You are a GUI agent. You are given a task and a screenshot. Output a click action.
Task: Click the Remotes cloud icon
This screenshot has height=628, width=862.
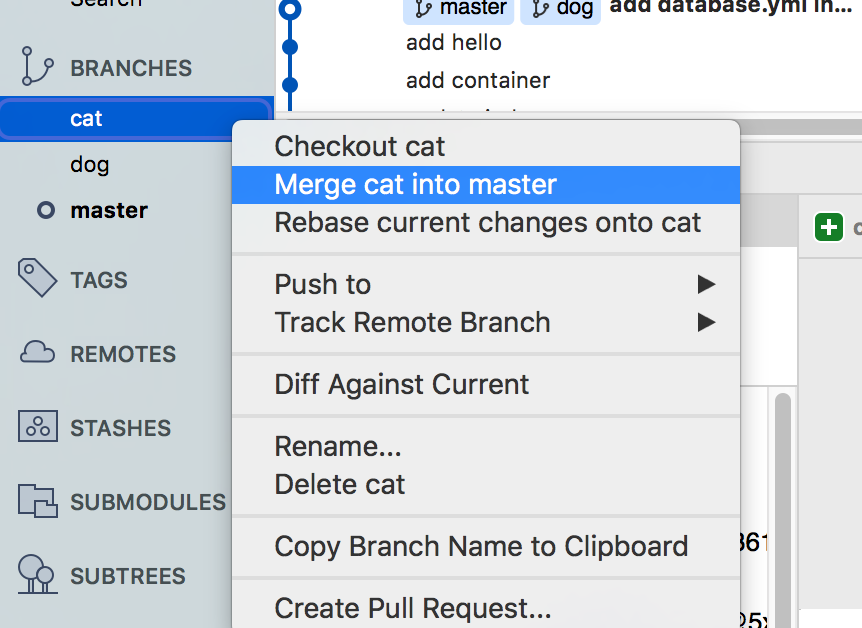38,353
